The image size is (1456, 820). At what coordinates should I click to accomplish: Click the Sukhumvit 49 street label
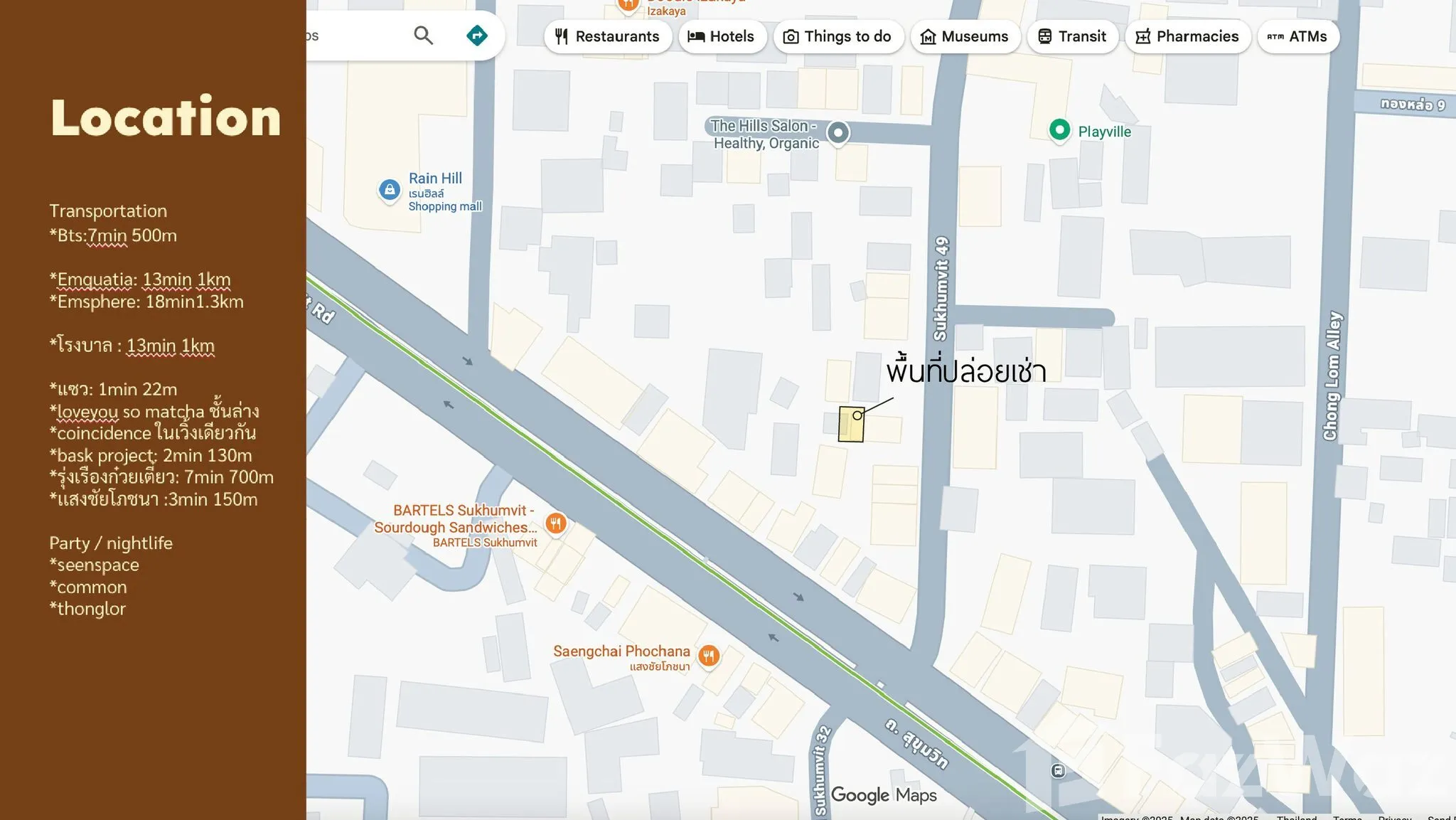tap(941, 288)
